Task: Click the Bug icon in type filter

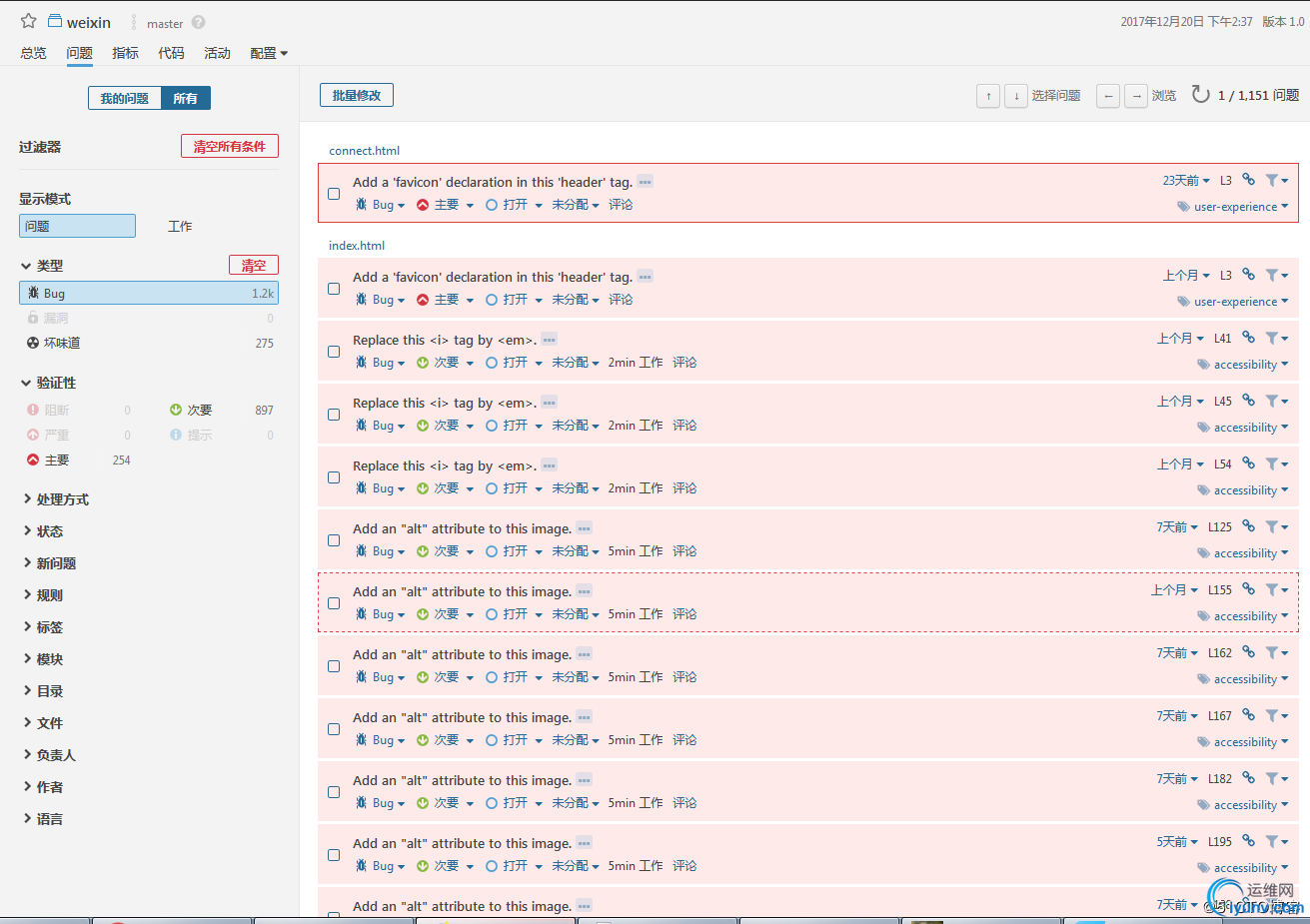Action: tap(34, 293)
